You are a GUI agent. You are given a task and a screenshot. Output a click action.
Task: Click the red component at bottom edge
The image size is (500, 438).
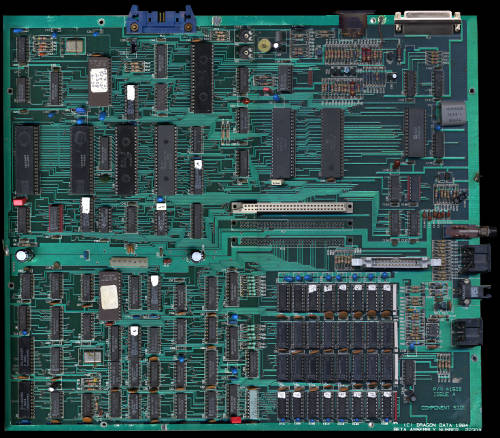click(236, 420)
